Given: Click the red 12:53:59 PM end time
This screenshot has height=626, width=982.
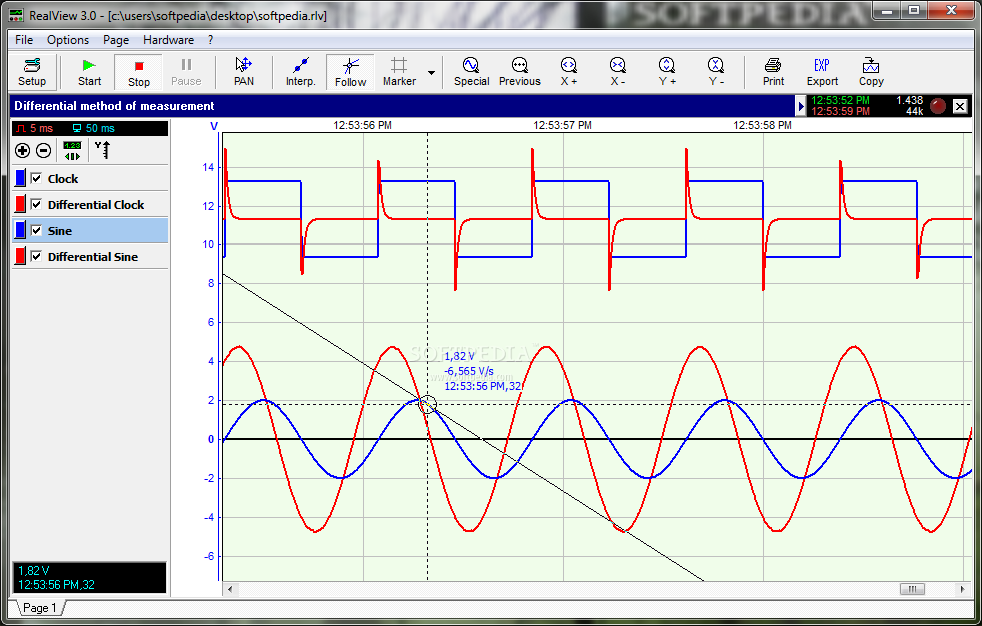Looking at the screenshot, I should (840, 111).
